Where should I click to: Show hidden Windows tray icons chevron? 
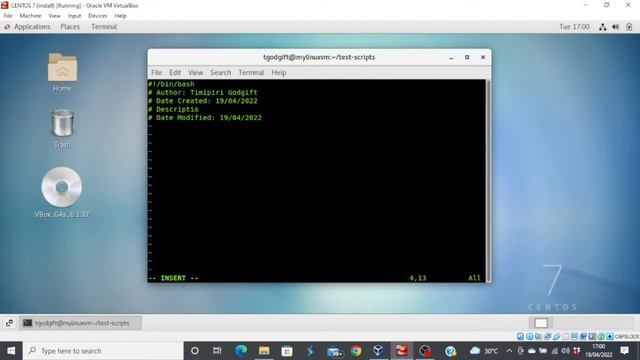509,351
